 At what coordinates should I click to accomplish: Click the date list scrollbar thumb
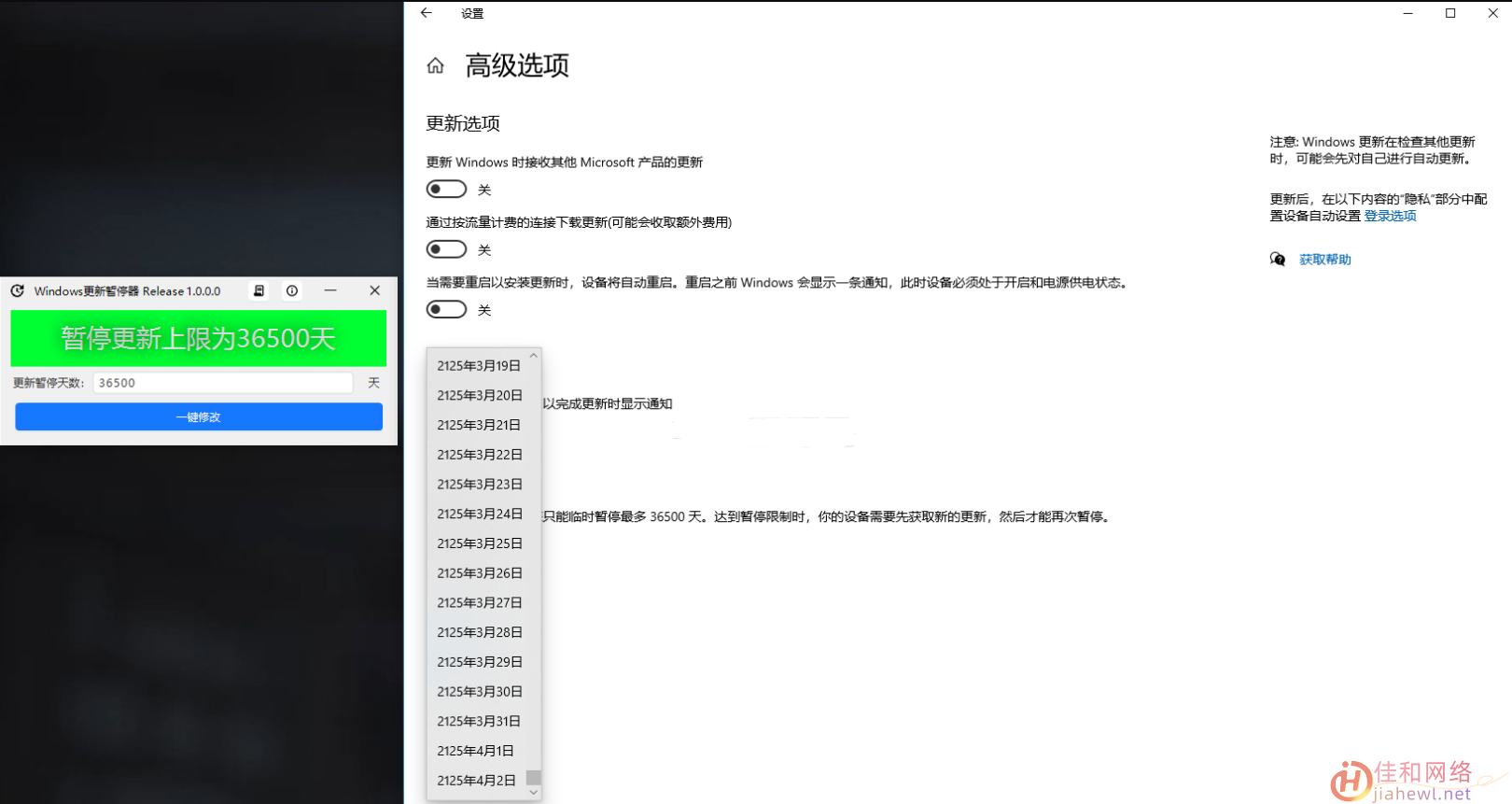(534, 778)
